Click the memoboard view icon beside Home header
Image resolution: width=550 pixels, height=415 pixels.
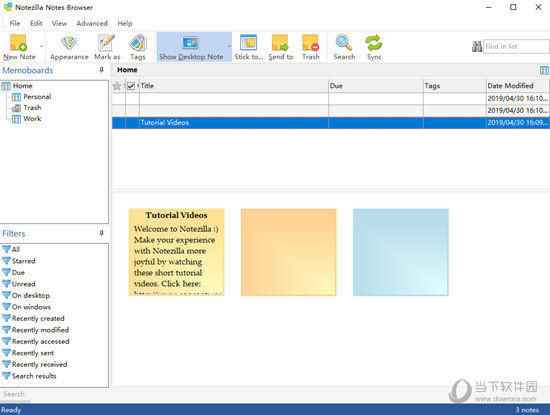[x=544, y=71]
